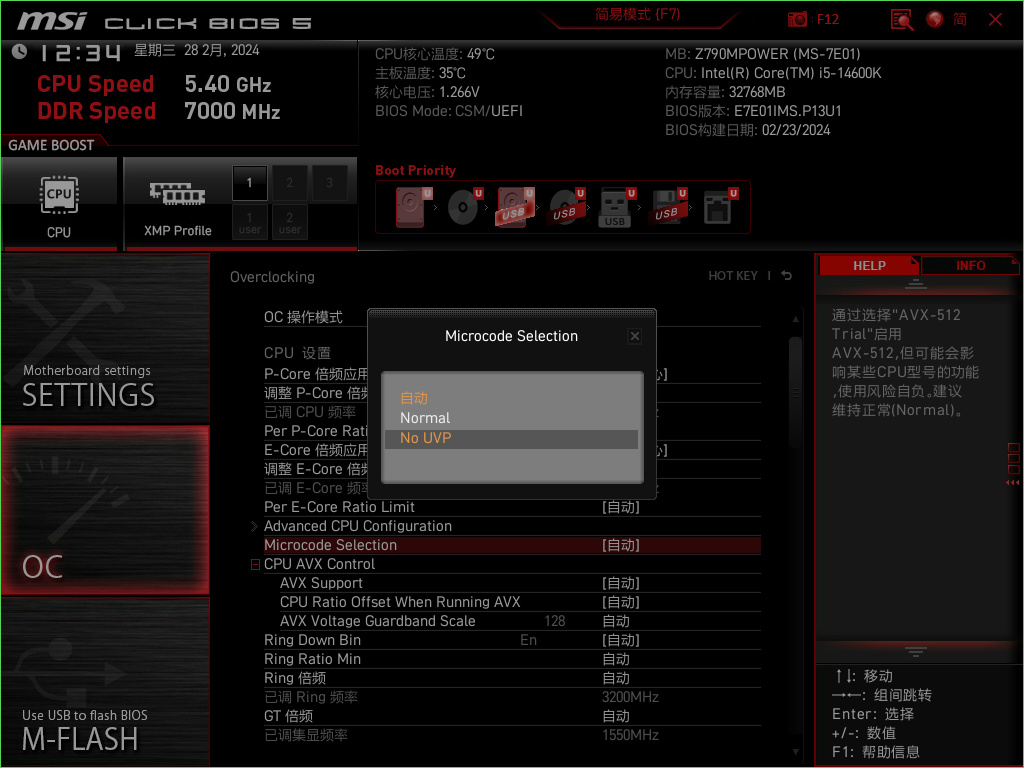Exit BIOS with the red X icon
Viewport: 1024px width, 768px height.
[995, 20]
